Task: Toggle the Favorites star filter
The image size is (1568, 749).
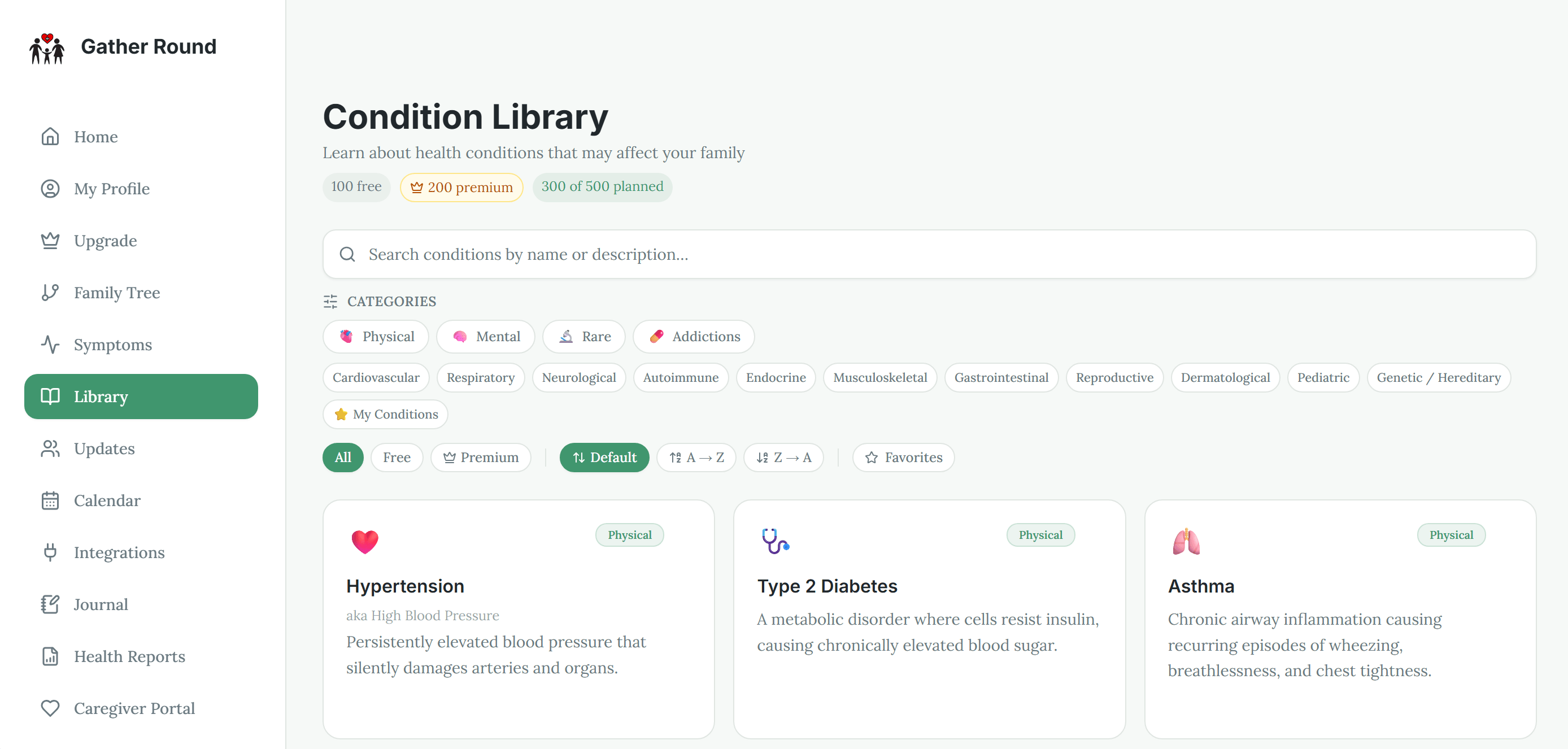Action: [x=903, y=458]
